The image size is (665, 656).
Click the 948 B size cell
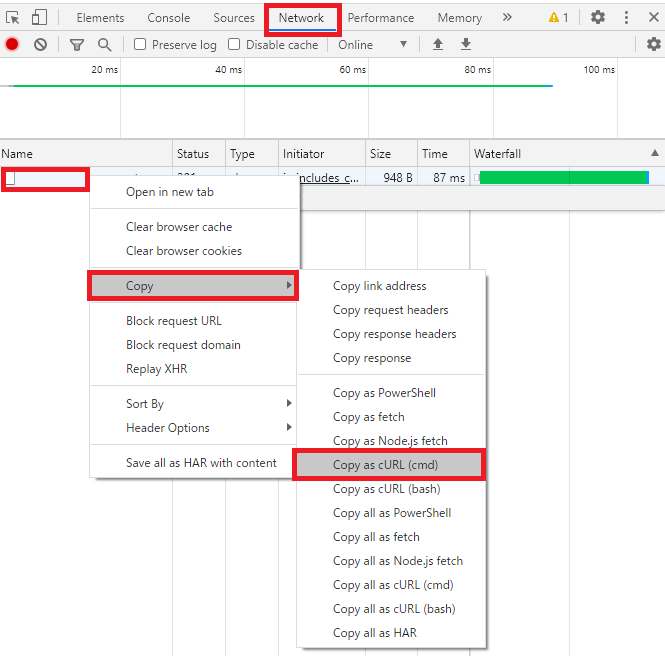[391, 178]
